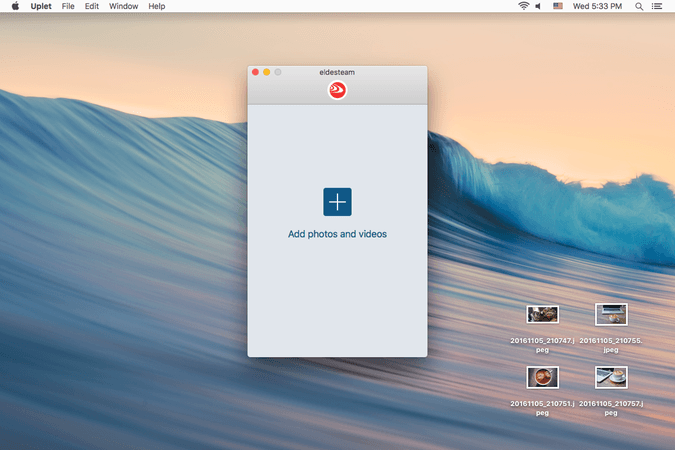Open the Help menu
The image size is (675, 450).
tap(157, 6)
